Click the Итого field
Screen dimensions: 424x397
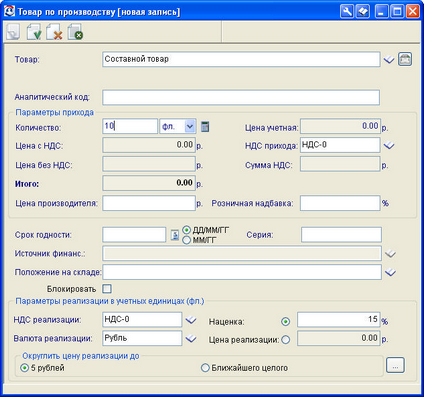click(149, 183)
